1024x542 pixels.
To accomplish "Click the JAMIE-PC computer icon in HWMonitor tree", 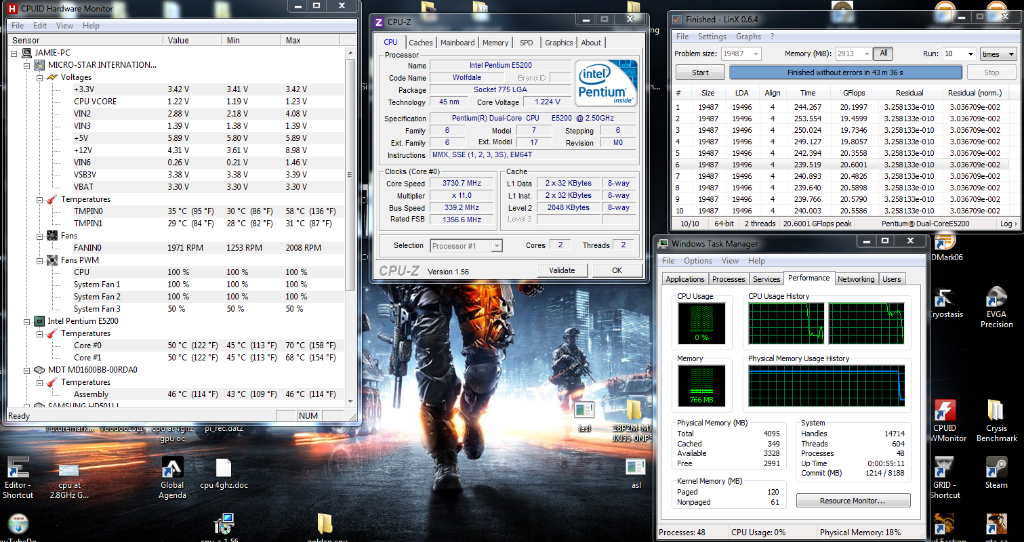I will tap(27, 53).
